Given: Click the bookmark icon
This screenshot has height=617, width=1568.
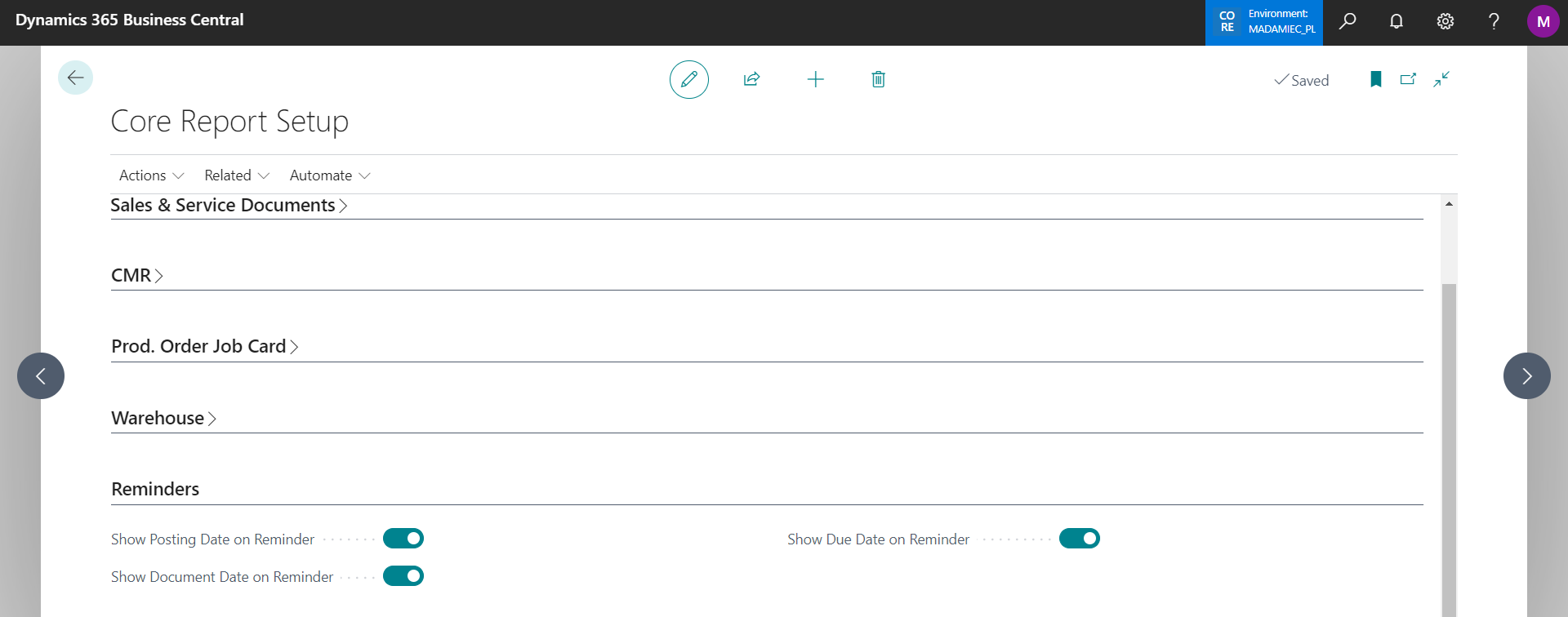Looking at the screenshot, I should click(x=1375, y=79).
